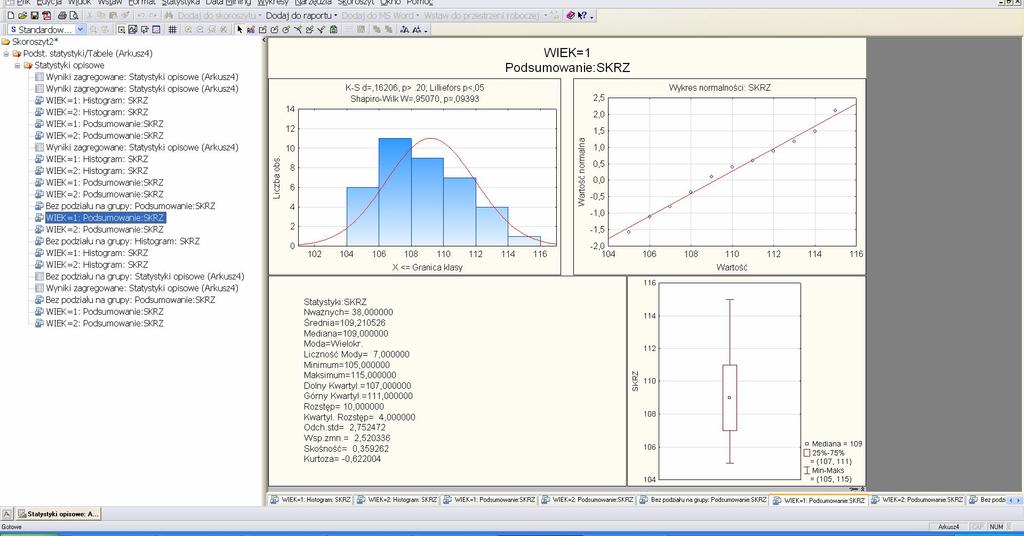Click the polyline drawing tool icon
The image size is (1024, 536).
298,29
